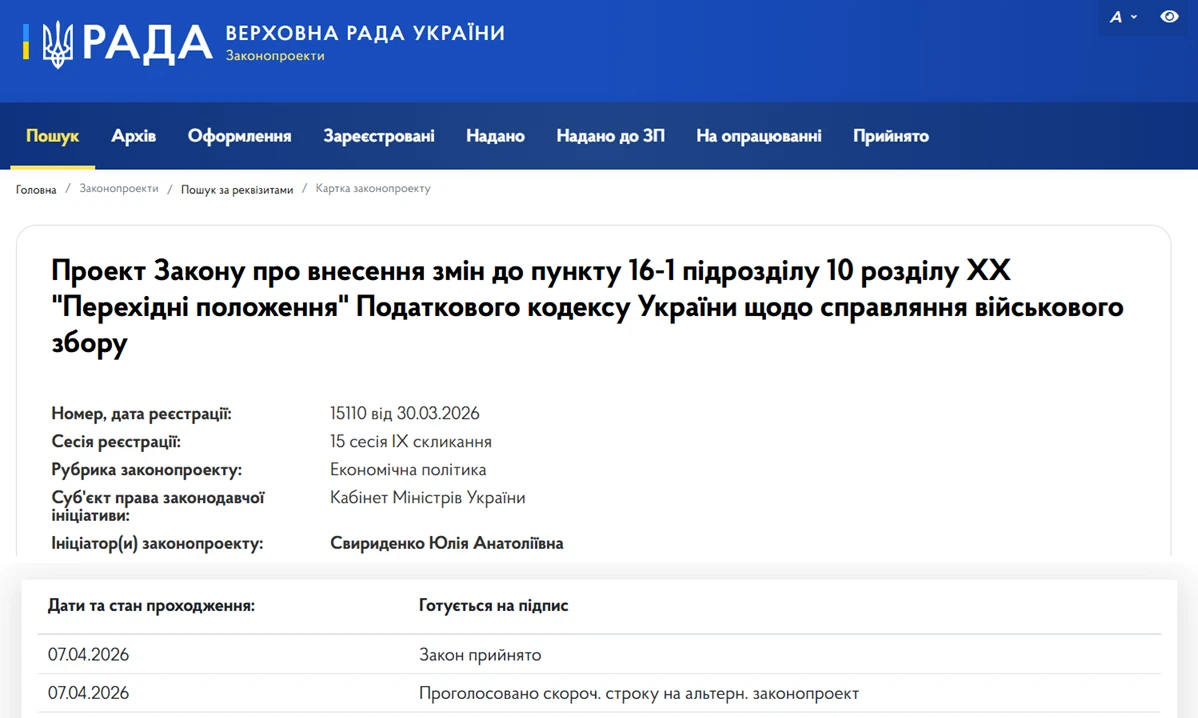
Task: Open initiator Свириденко Юлія Анатоліївна
Action: click(x=447, y=543)
